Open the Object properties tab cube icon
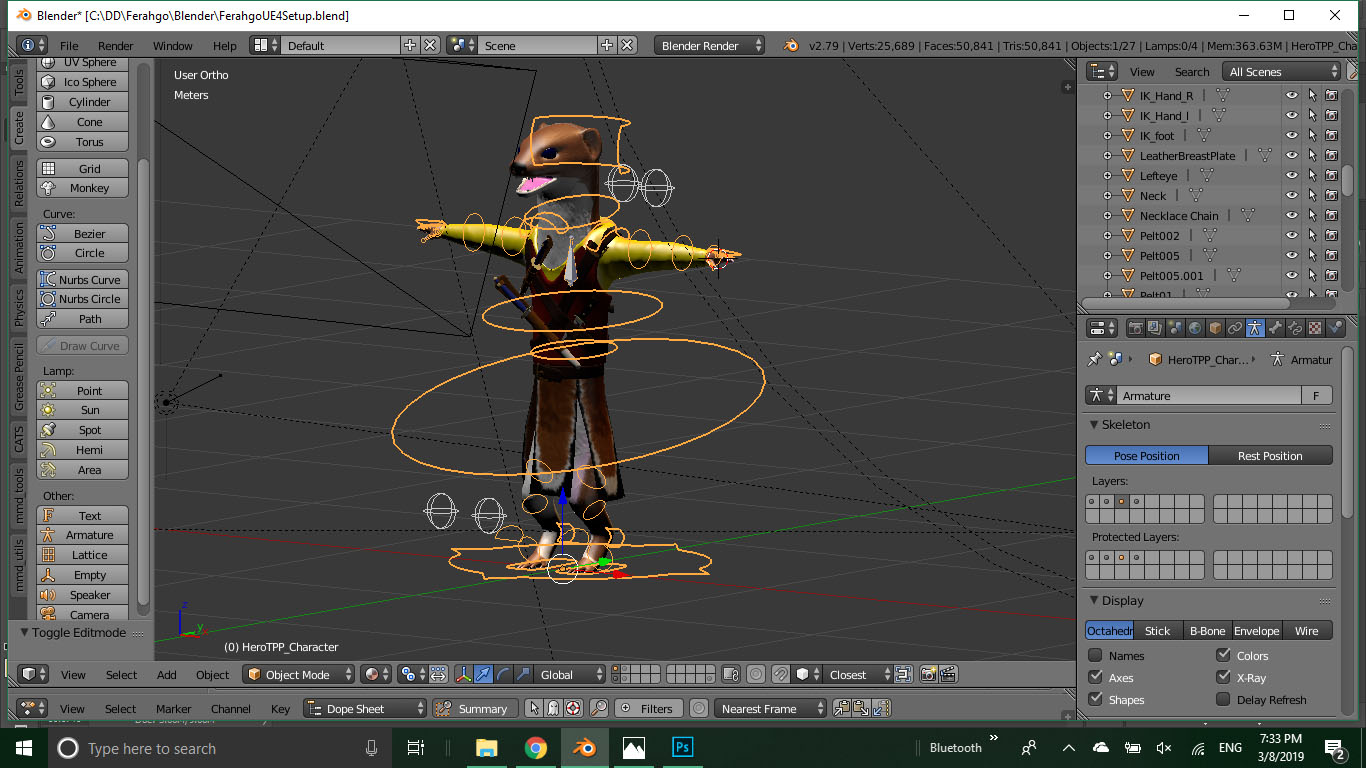The image size is (1366, 768). (x=1215, y=328)
